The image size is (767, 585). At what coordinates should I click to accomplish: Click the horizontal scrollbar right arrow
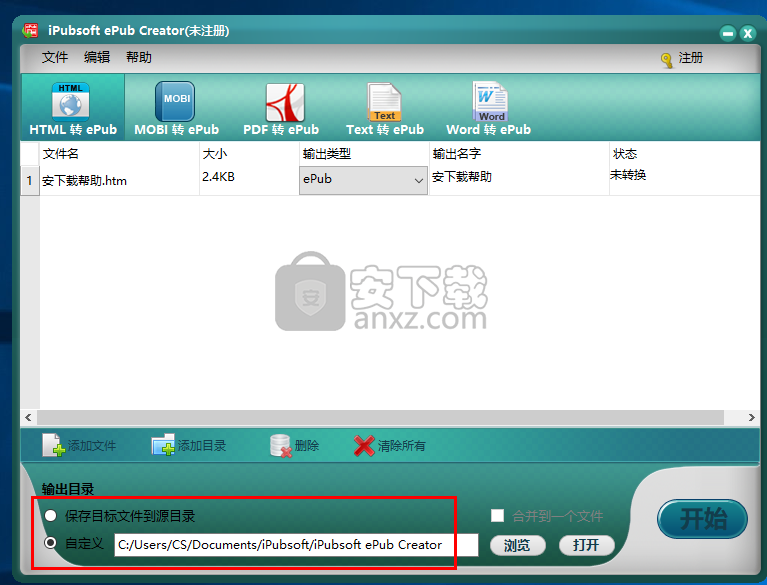[751, 417]
